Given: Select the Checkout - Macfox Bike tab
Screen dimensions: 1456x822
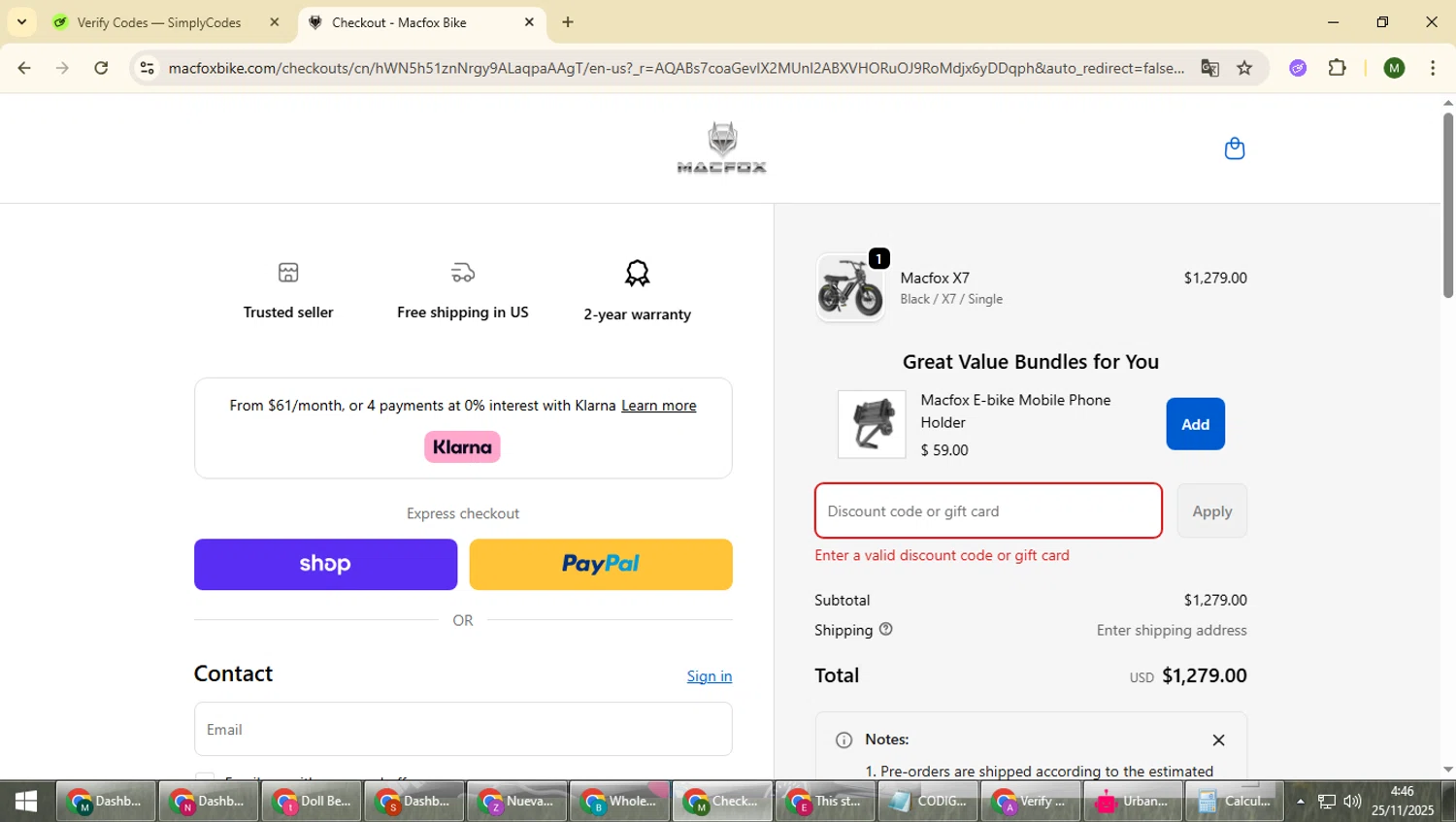Looking at the screenshot, I should 398,22.
